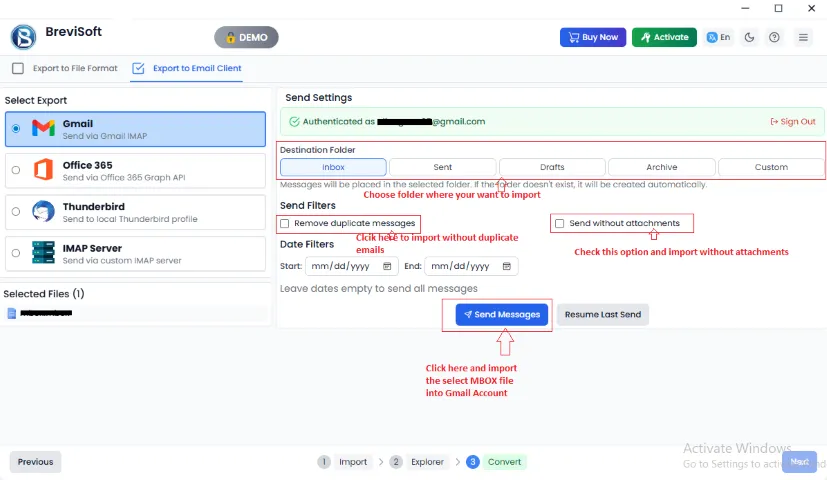The image size is (827, 480).
Task: Click the End date input field
Action: (x=472, y=266)
